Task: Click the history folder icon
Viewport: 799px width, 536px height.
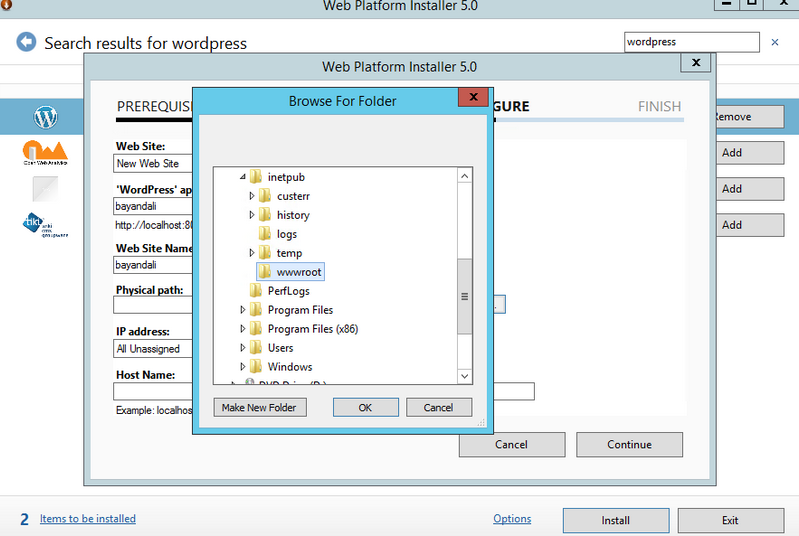Action: [265, 215]
